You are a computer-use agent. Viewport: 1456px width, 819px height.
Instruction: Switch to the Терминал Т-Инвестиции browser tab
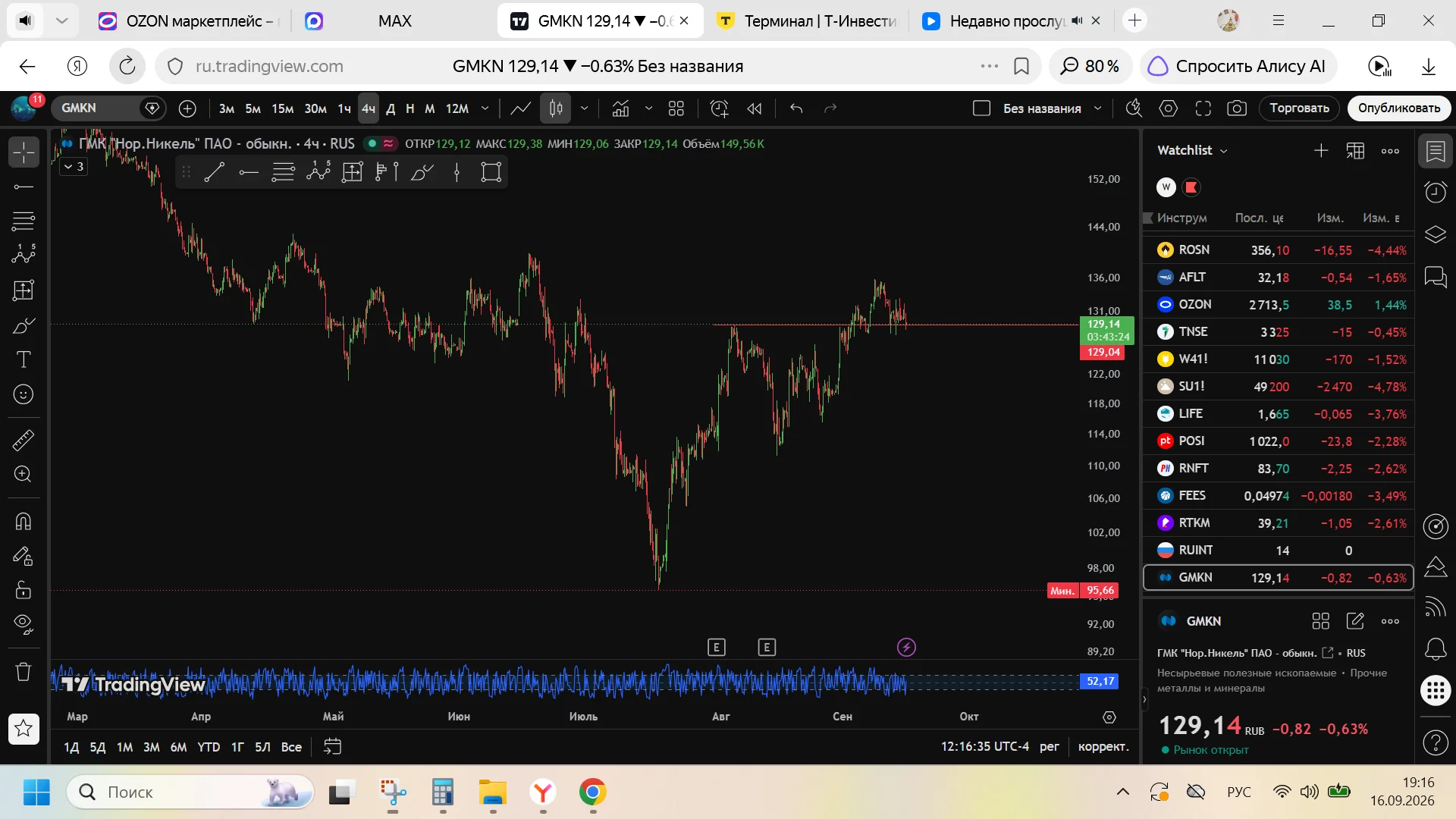point(807,21)
